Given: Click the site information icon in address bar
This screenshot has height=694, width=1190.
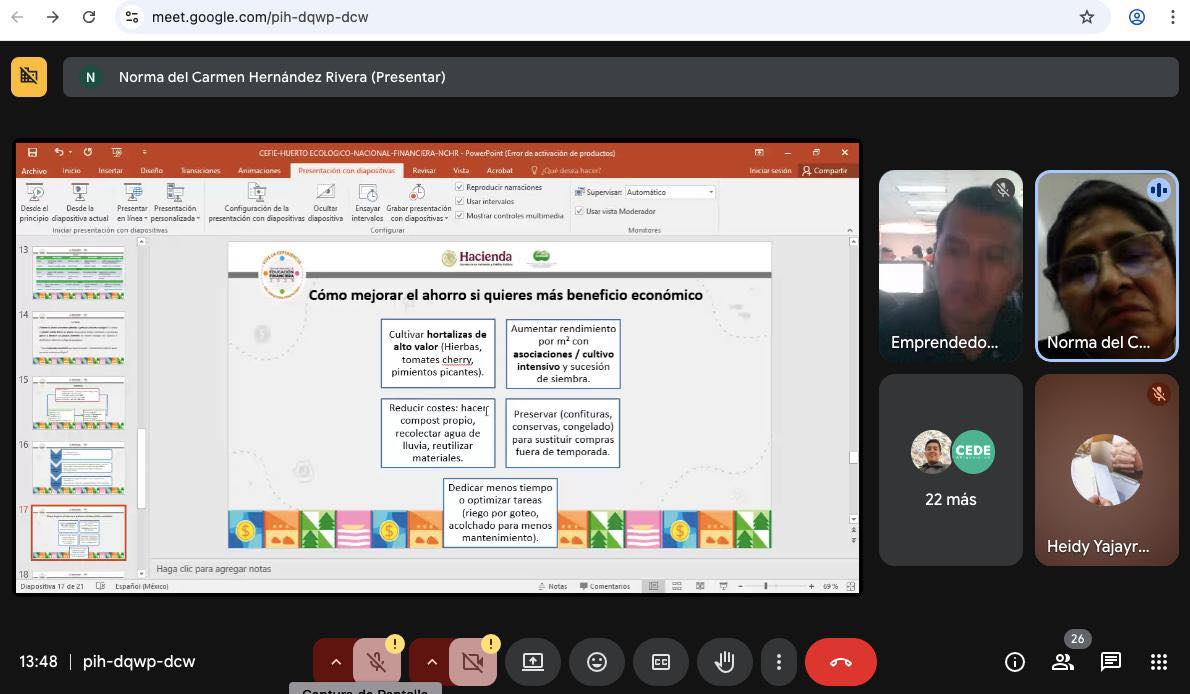Looking at the screenshot, I should (132, 17).
